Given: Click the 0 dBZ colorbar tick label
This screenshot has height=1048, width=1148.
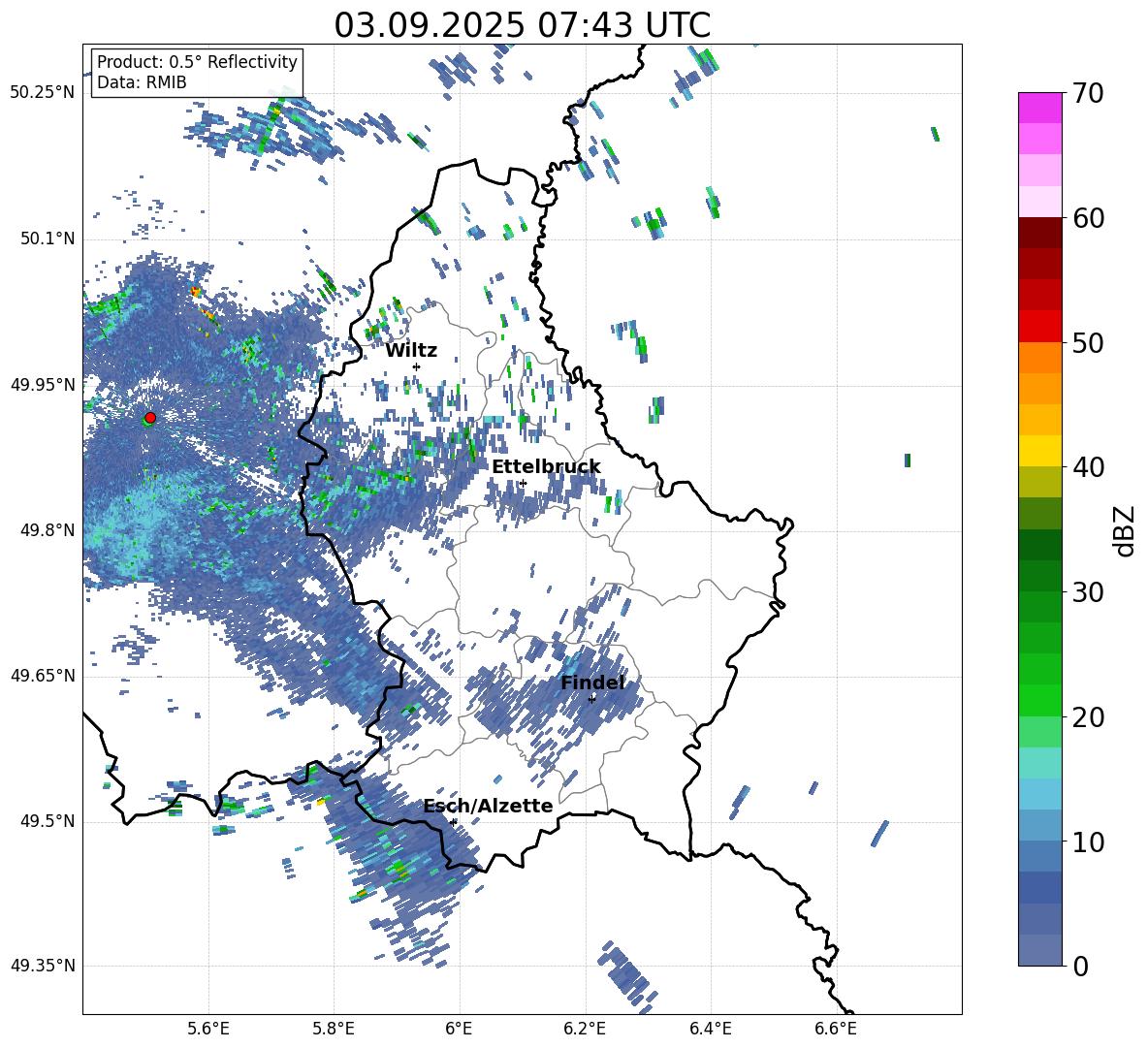Looking at the screenshot, I should coord(1079,966).
